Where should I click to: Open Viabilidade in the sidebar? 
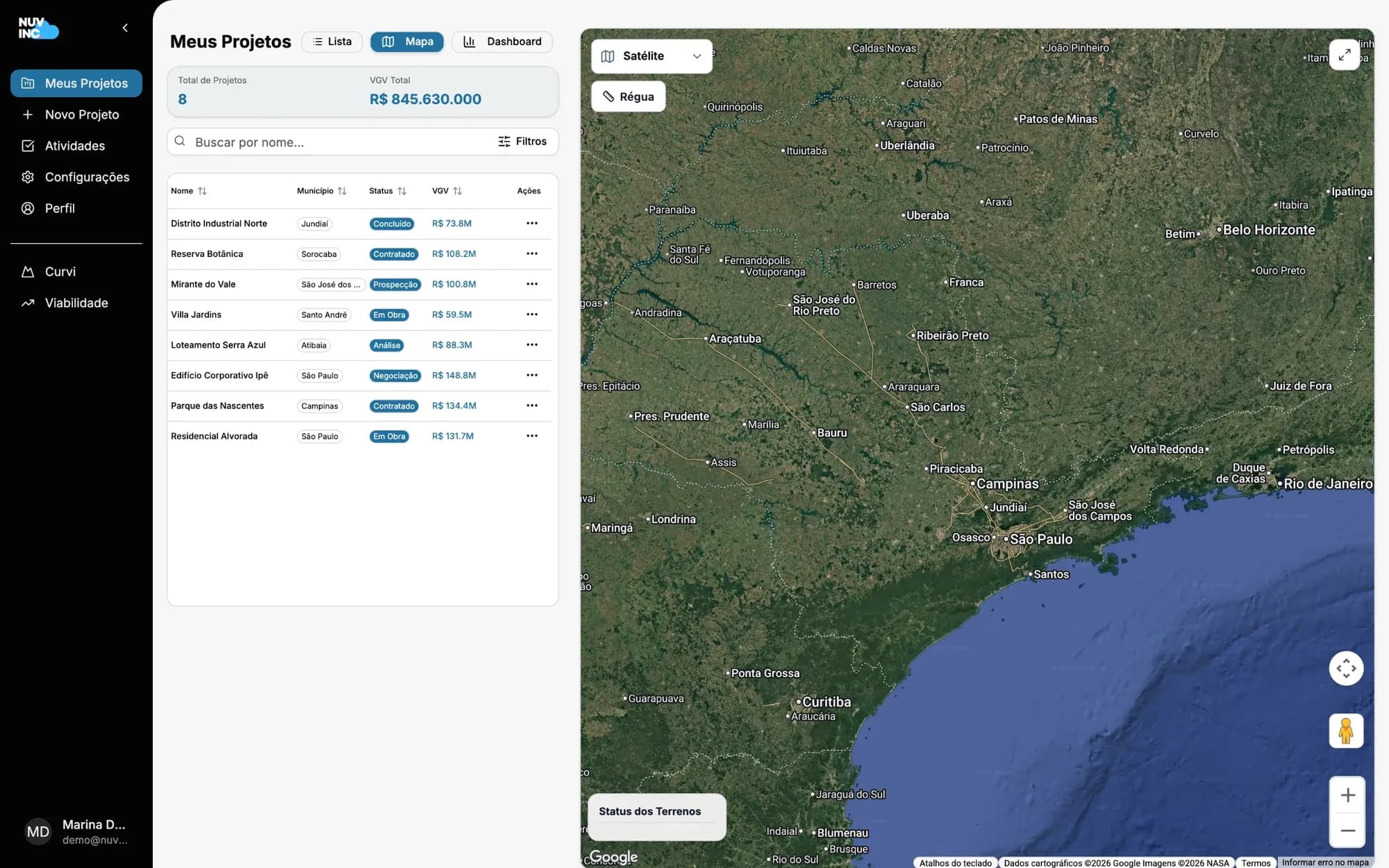pos(76,303)
